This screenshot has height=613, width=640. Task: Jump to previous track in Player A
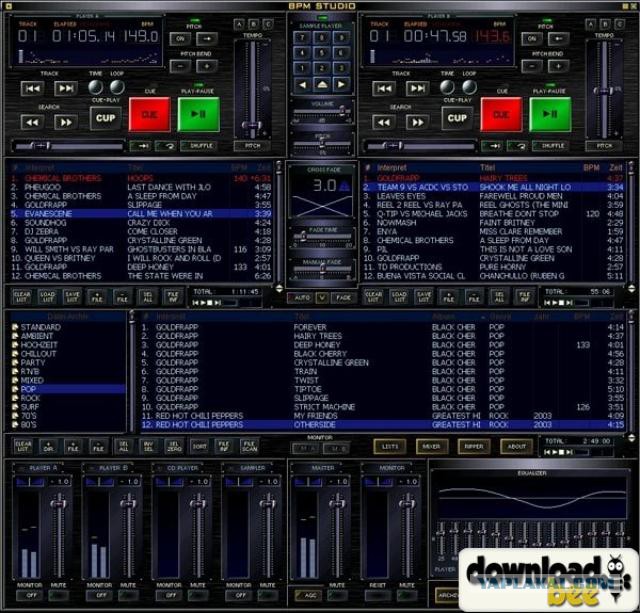[33, 89]
